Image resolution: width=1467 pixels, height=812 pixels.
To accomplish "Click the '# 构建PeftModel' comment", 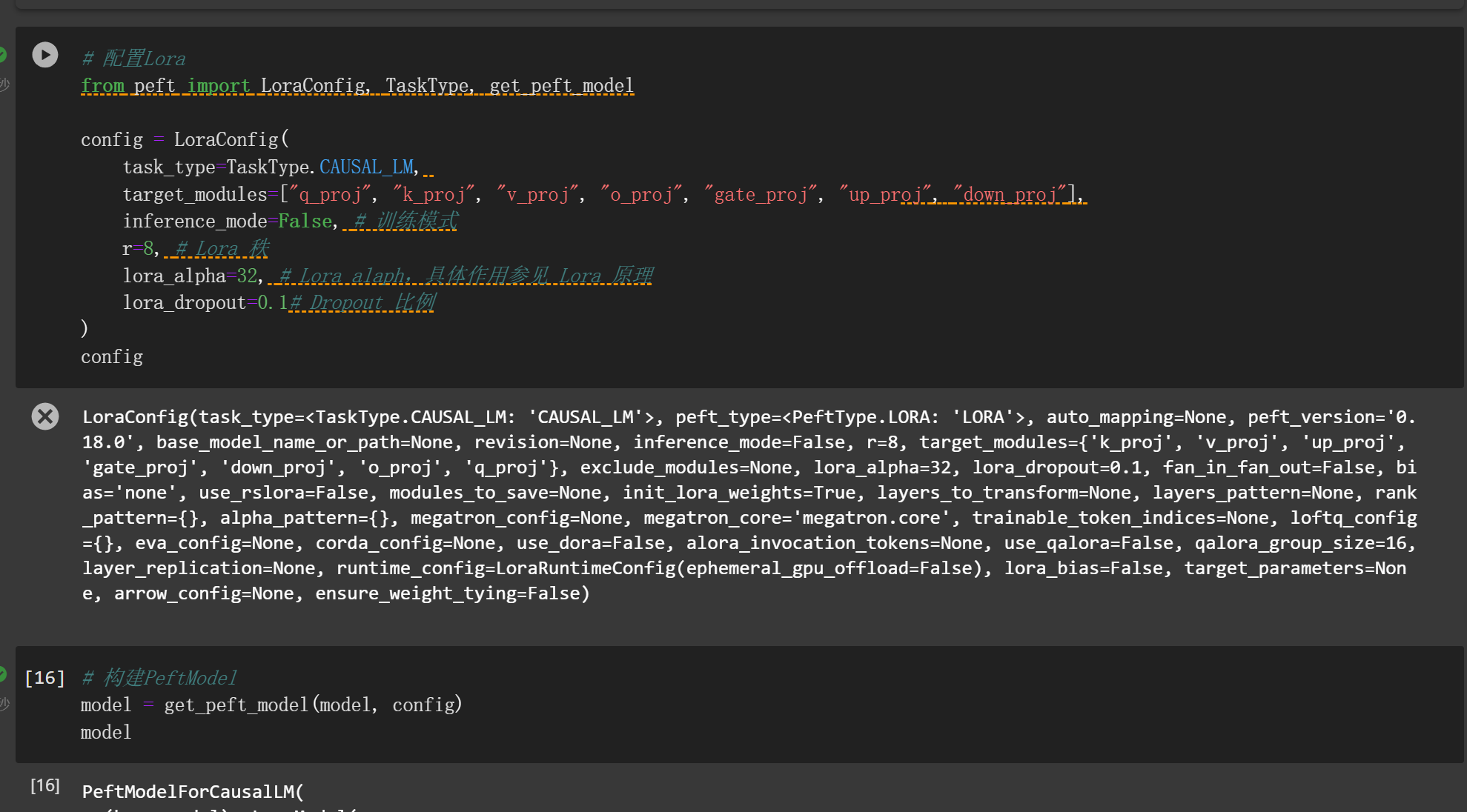I will pos(159,678).
